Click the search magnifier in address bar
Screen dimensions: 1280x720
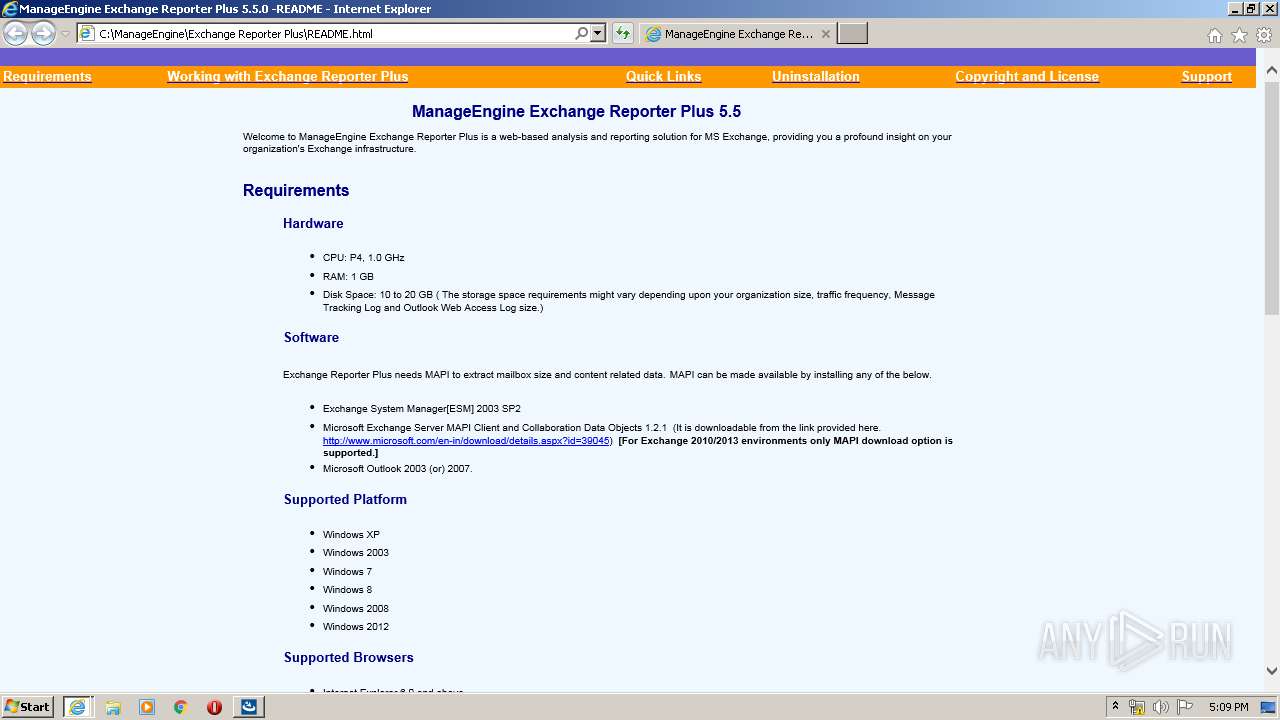(581, 34)
